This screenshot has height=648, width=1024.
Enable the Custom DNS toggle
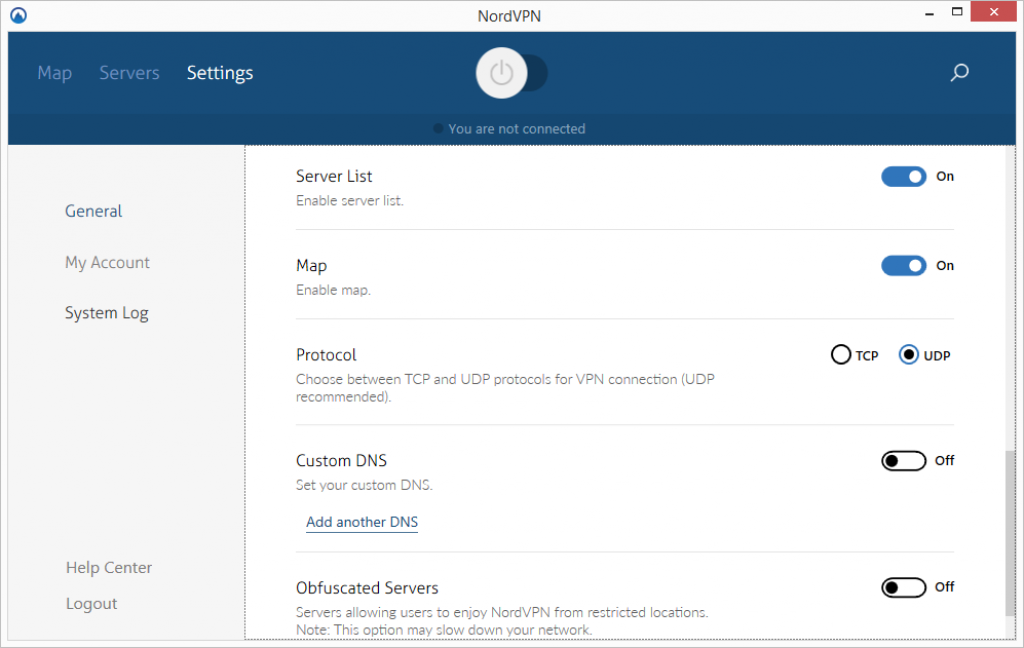[x=903, y=461]
